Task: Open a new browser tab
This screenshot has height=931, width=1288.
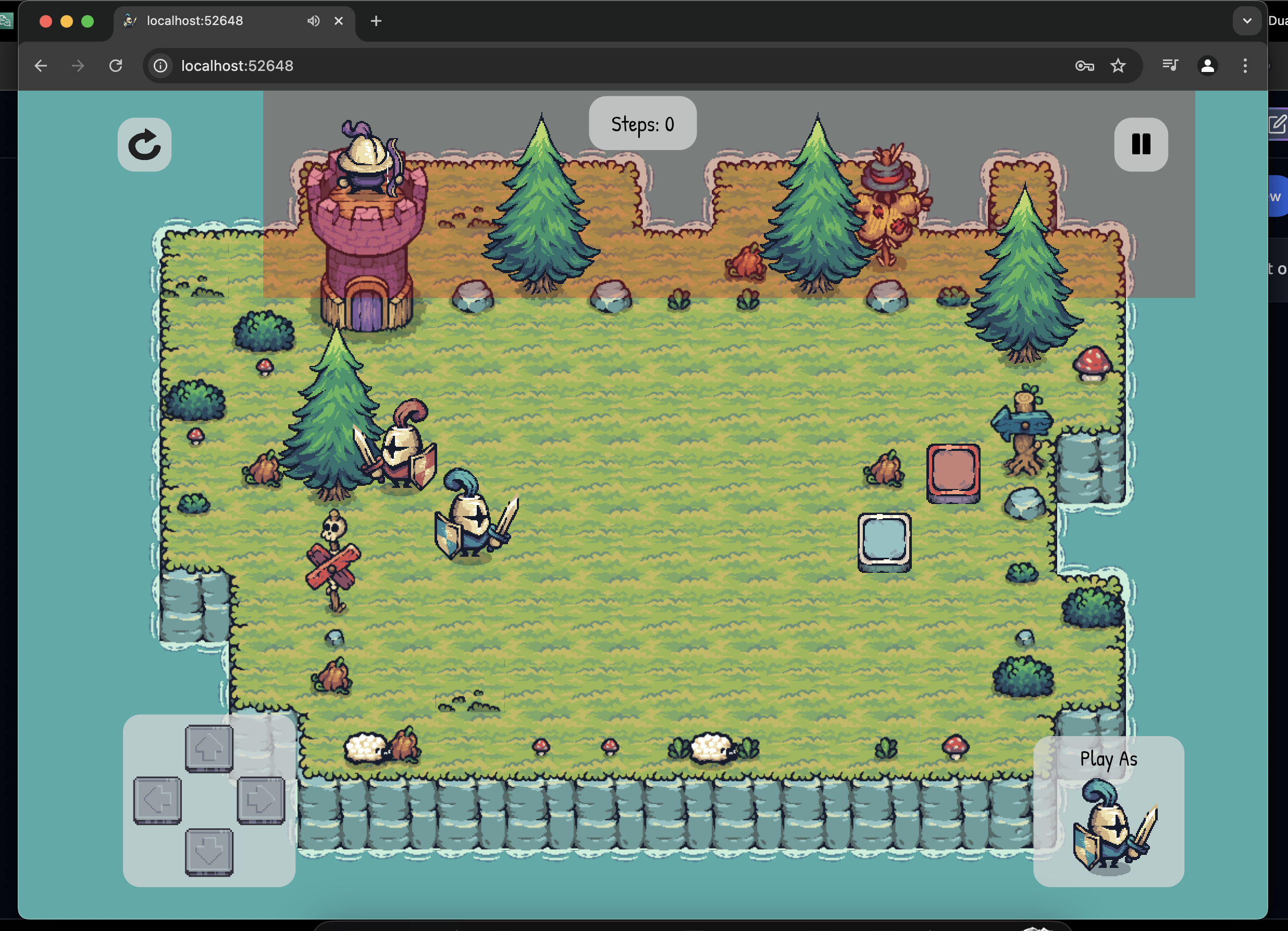Action: pos(376,21)
